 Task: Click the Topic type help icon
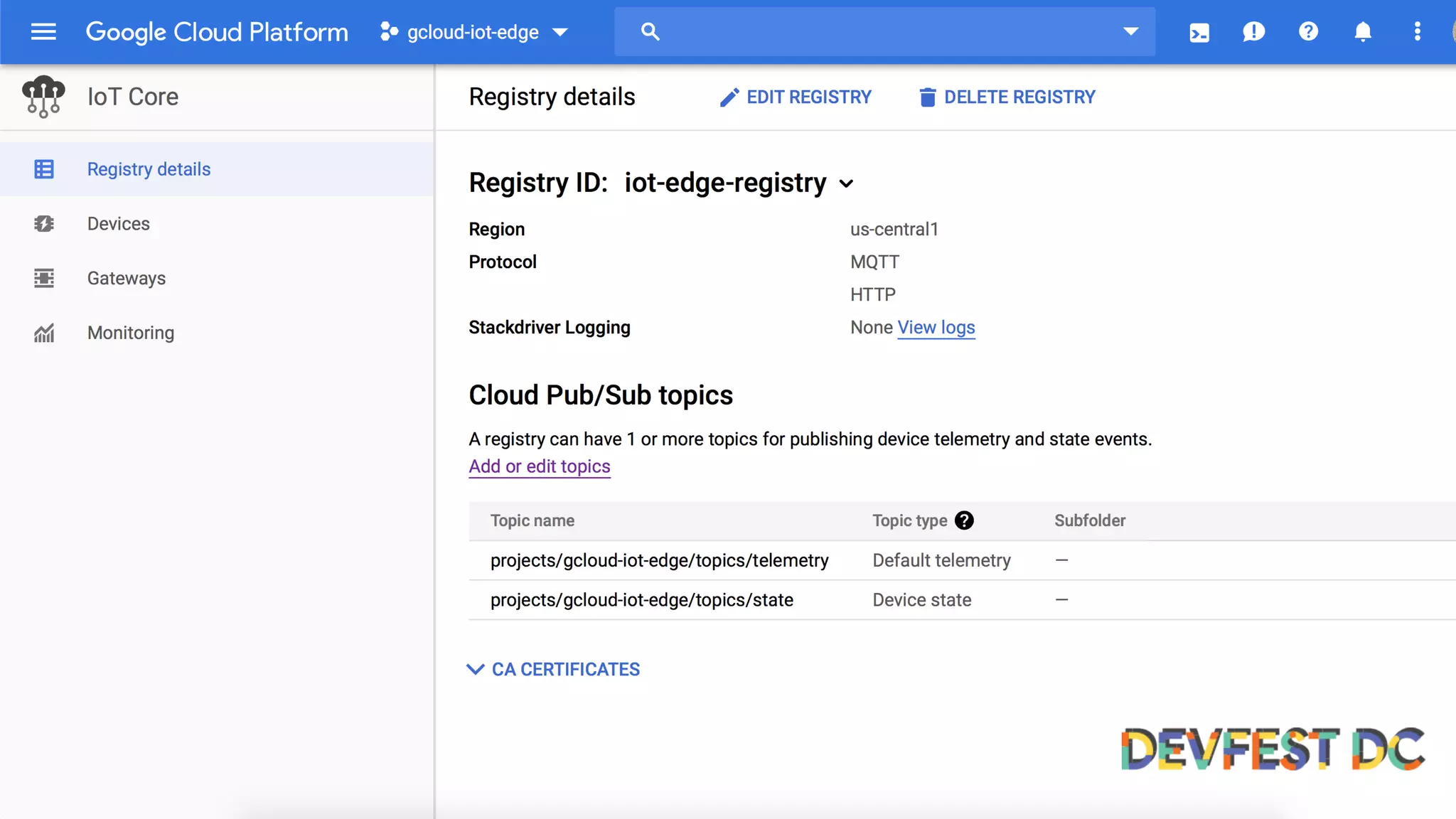click(x=964, y=520)
